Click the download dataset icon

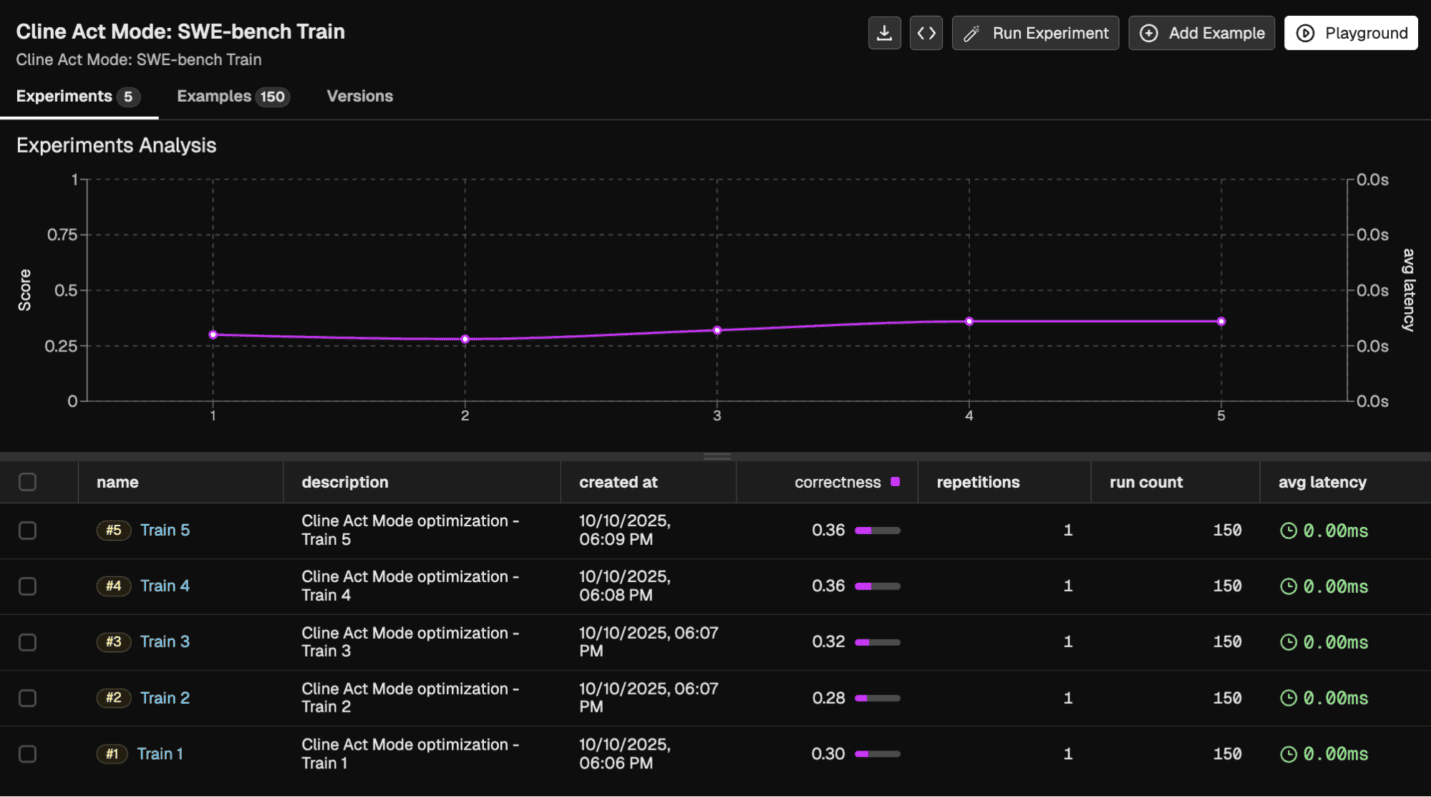[884, 32]
